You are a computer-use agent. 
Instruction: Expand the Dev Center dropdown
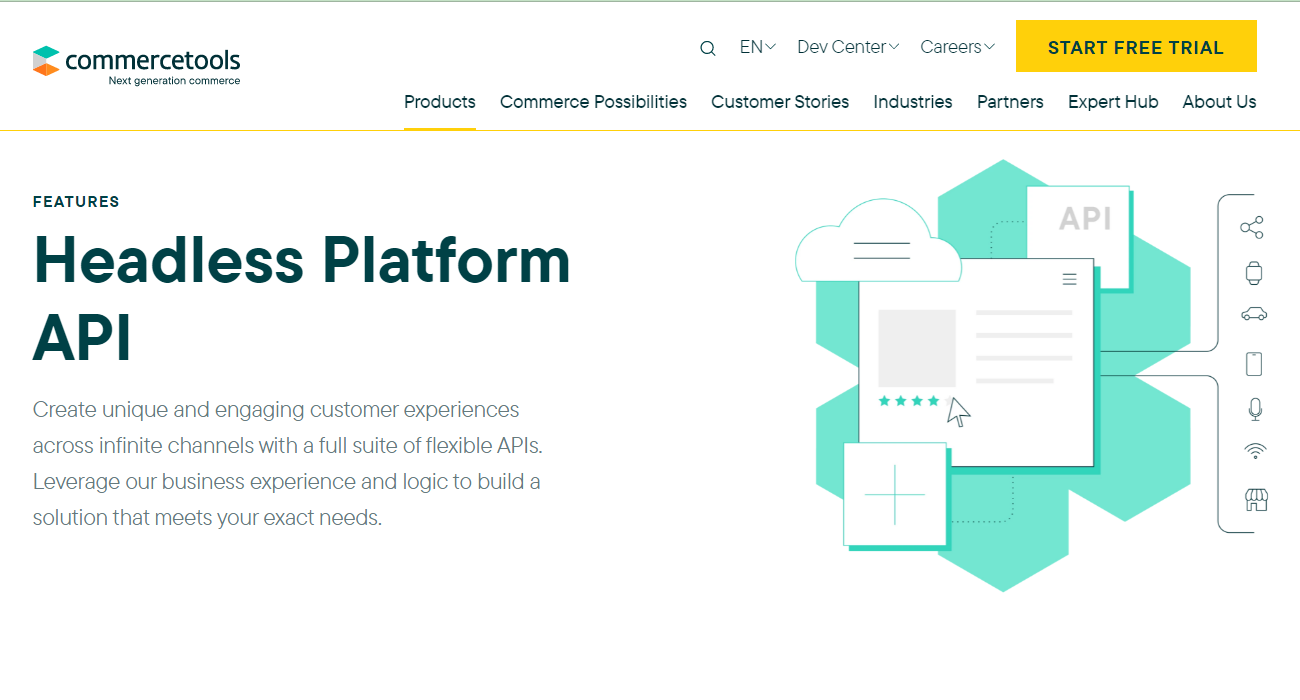(848, 47)
